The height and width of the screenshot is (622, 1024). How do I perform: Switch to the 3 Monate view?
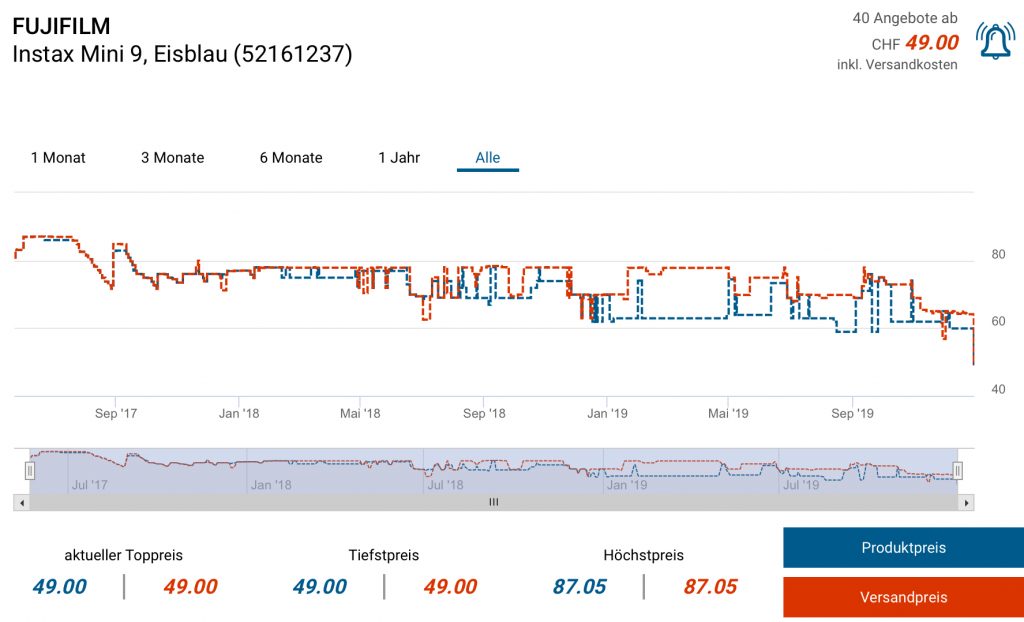[x=172, y=158]
